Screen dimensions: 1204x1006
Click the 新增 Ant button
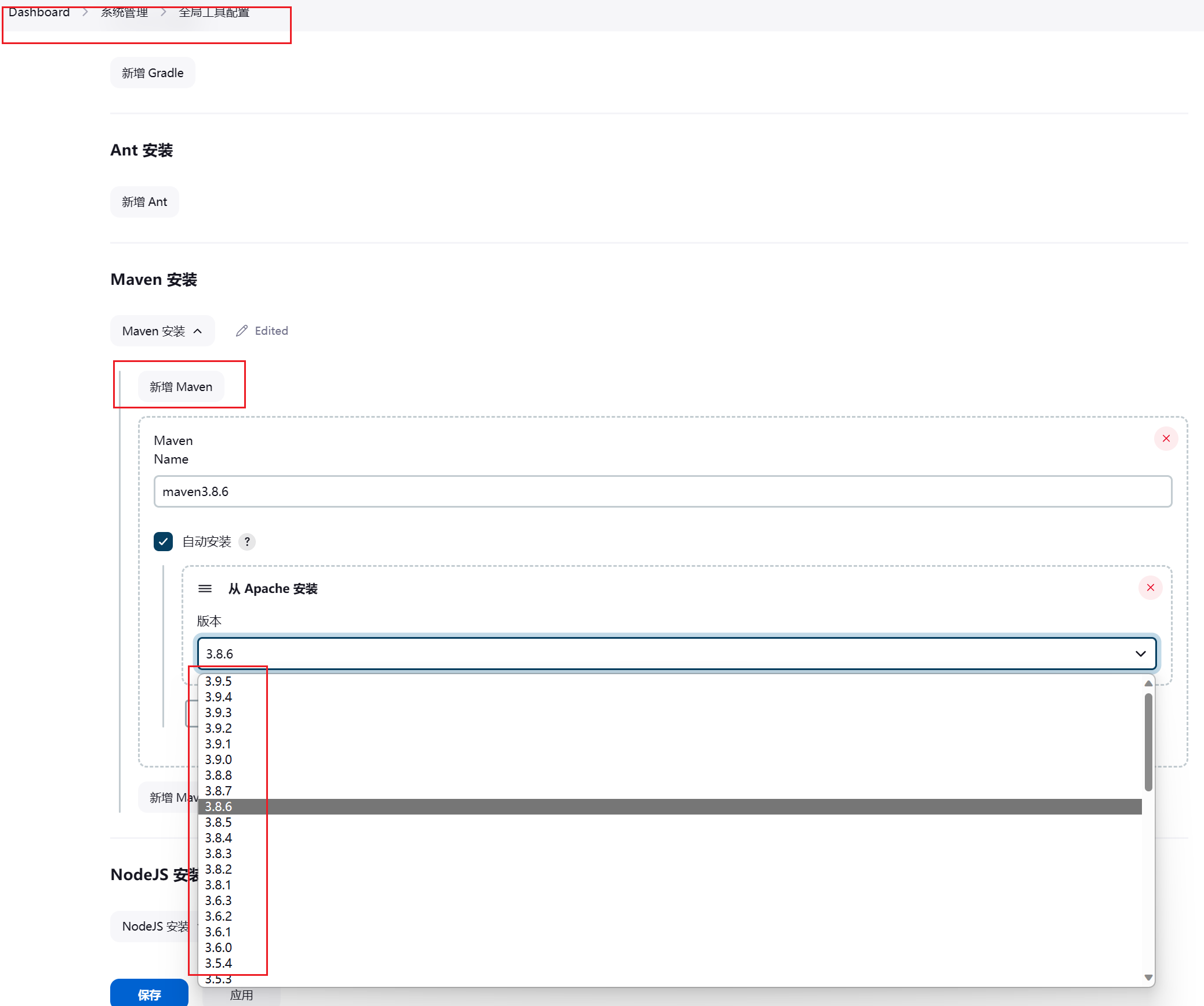coord(147,201)
